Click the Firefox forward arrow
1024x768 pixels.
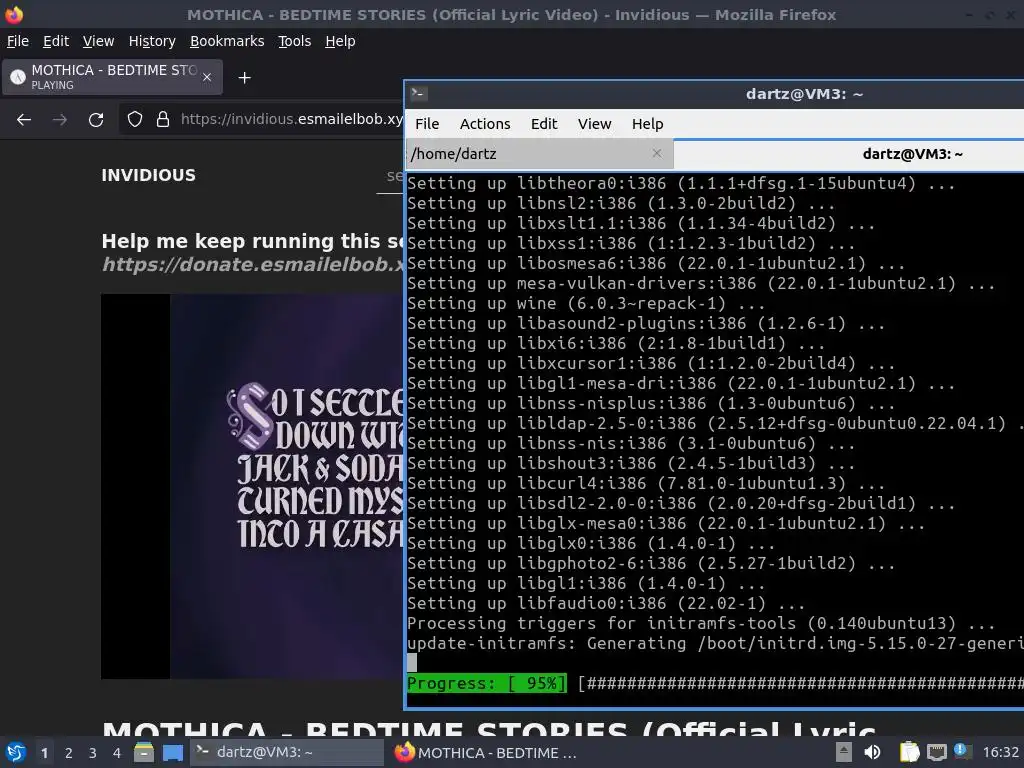point(59,120)
